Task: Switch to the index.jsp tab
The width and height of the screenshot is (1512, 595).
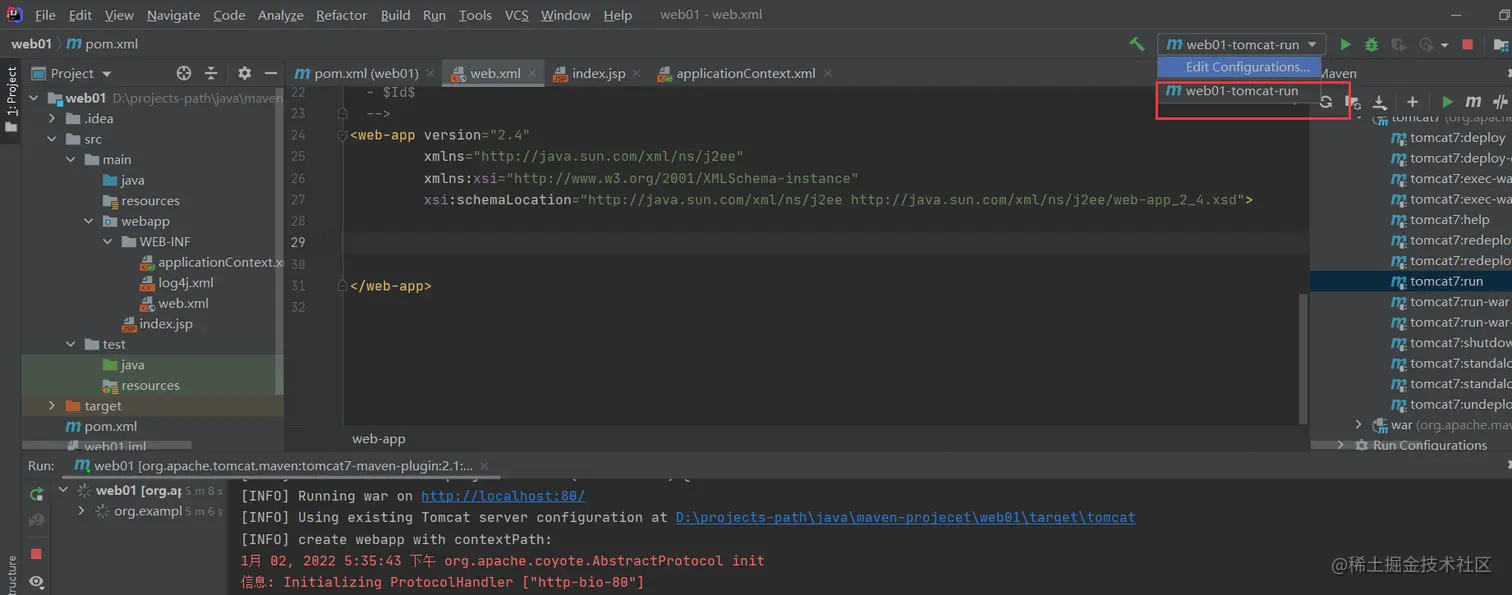Action: (x=598, y=73)
